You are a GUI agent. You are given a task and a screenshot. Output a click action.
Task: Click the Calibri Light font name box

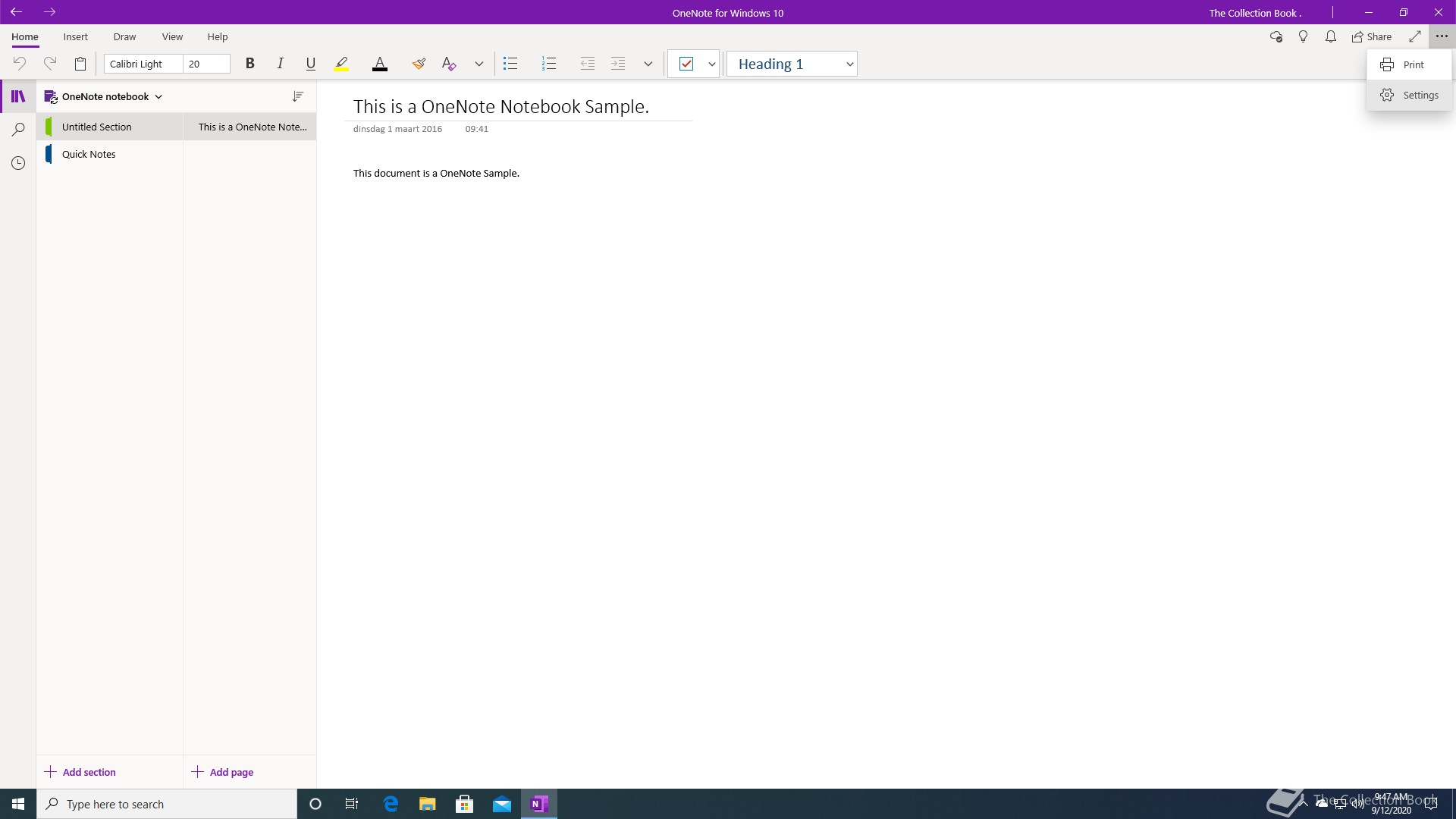click(144, 64)
